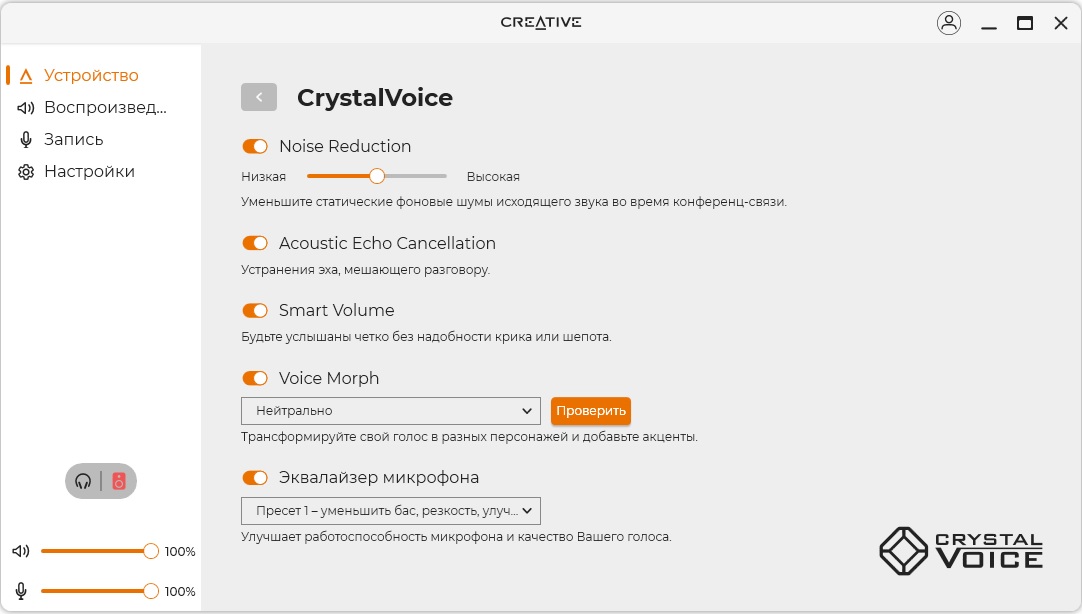1083x614 pixels.
Task: Open the Запись section in the sidebar
Action: pos(73,140)
